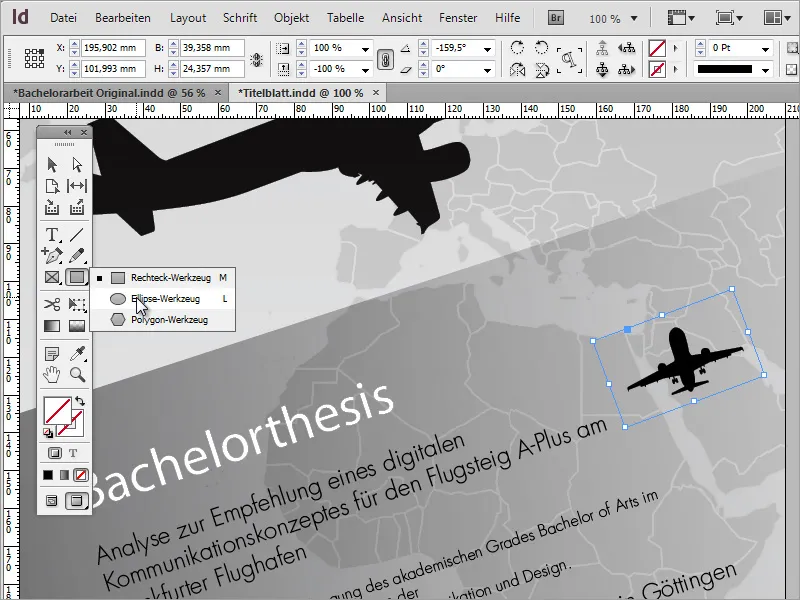Switch to Normal view mode
The width and height of the screenshot is (800, 600).
(52, 501)
